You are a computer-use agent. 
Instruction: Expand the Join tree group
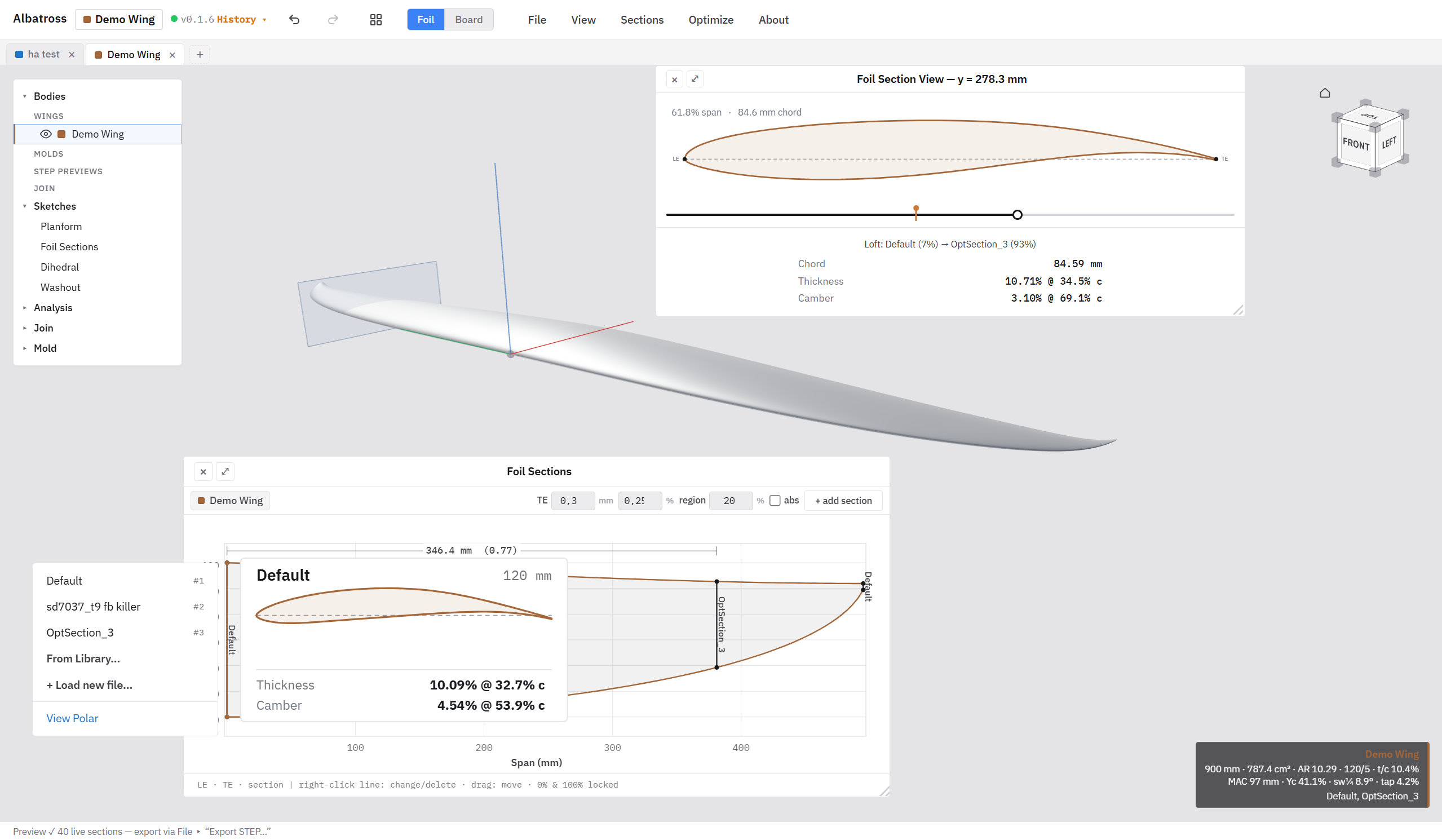(x=25, y=328)
